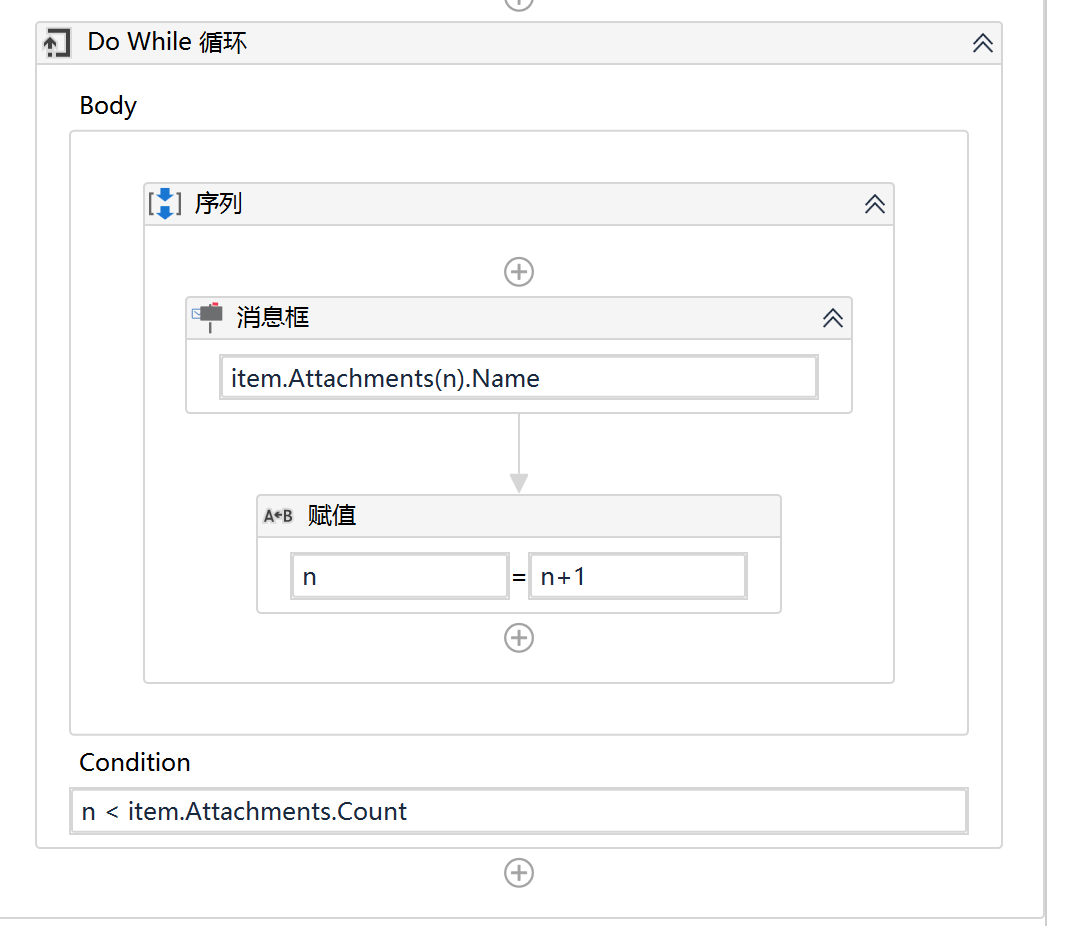This screenshot has width=1066, height=926.
Task: Edit the item.Attachments(n).Name text field
Action: pyautogui.click(x=519, y=377)
